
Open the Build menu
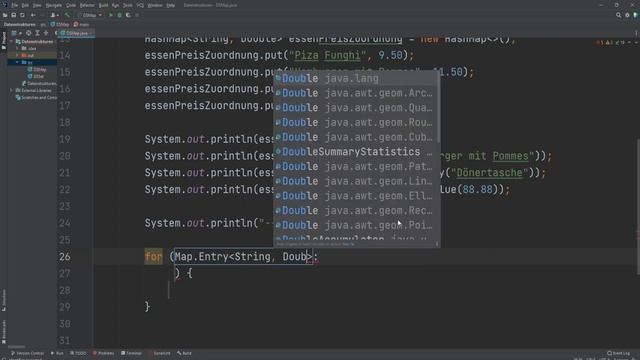pos(103,5)
